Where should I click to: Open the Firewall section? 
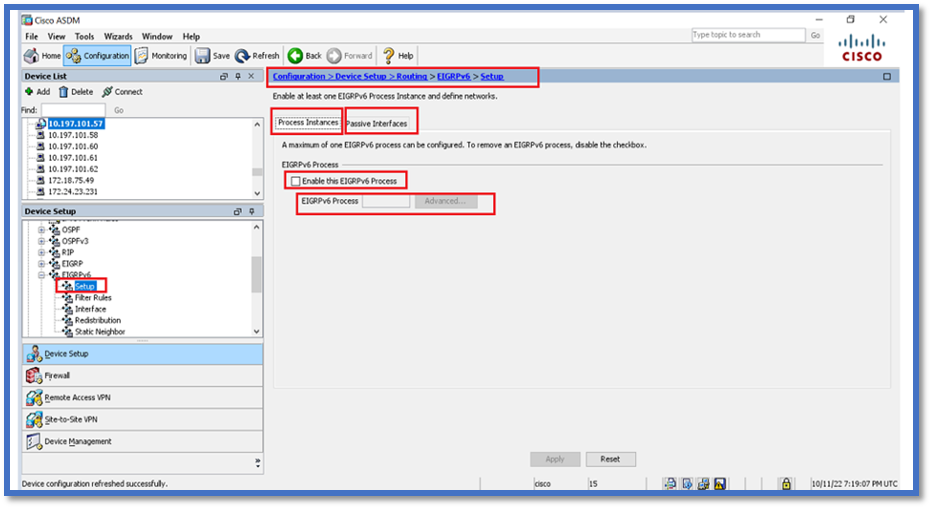point(143,376)
